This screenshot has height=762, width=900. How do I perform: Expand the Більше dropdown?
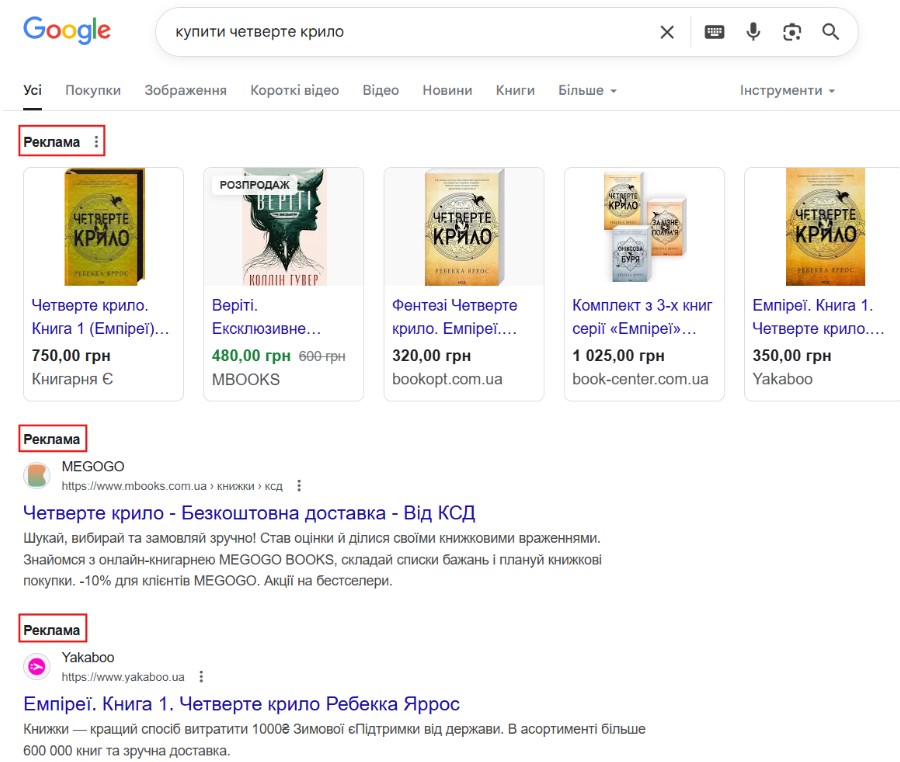pos(587,90)
